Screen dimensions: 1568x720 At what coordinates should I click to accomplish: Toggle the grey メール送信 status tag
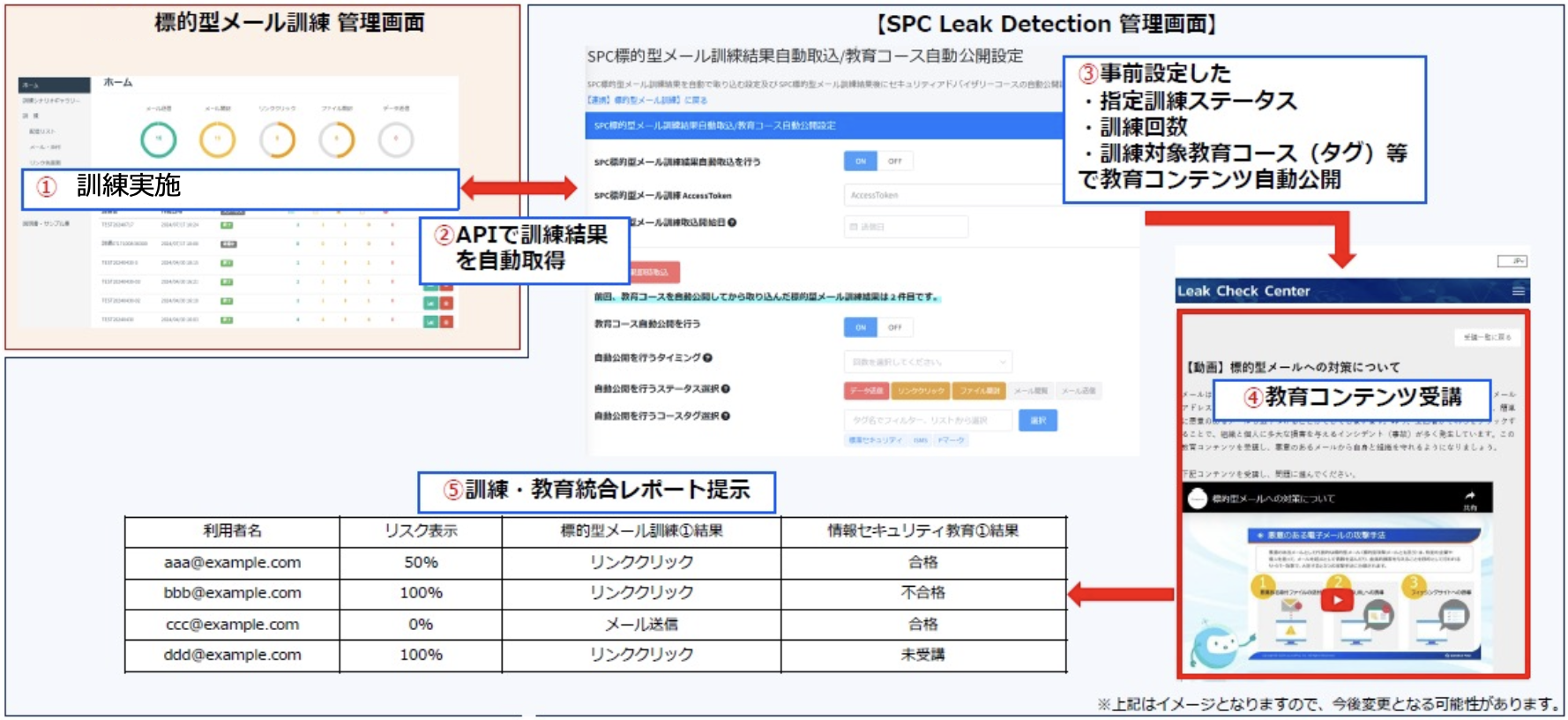pyautogui.click(x=1078, y=391)
